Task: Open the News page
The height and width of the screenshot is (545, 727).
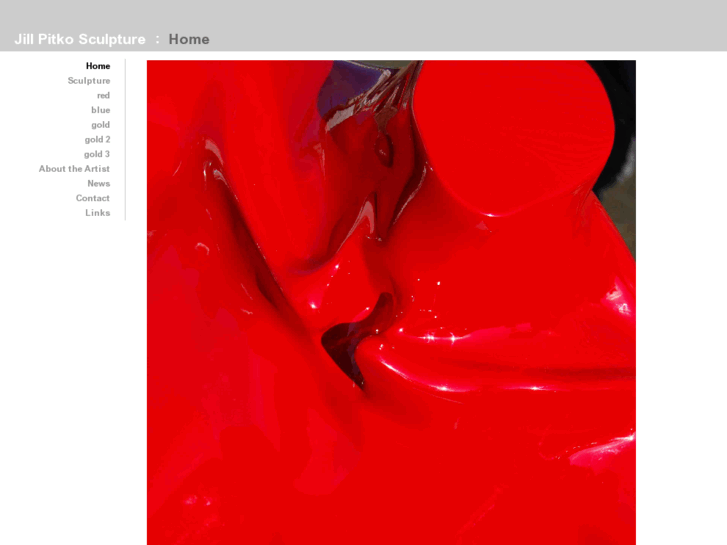Action: click(x=99, y=184)
